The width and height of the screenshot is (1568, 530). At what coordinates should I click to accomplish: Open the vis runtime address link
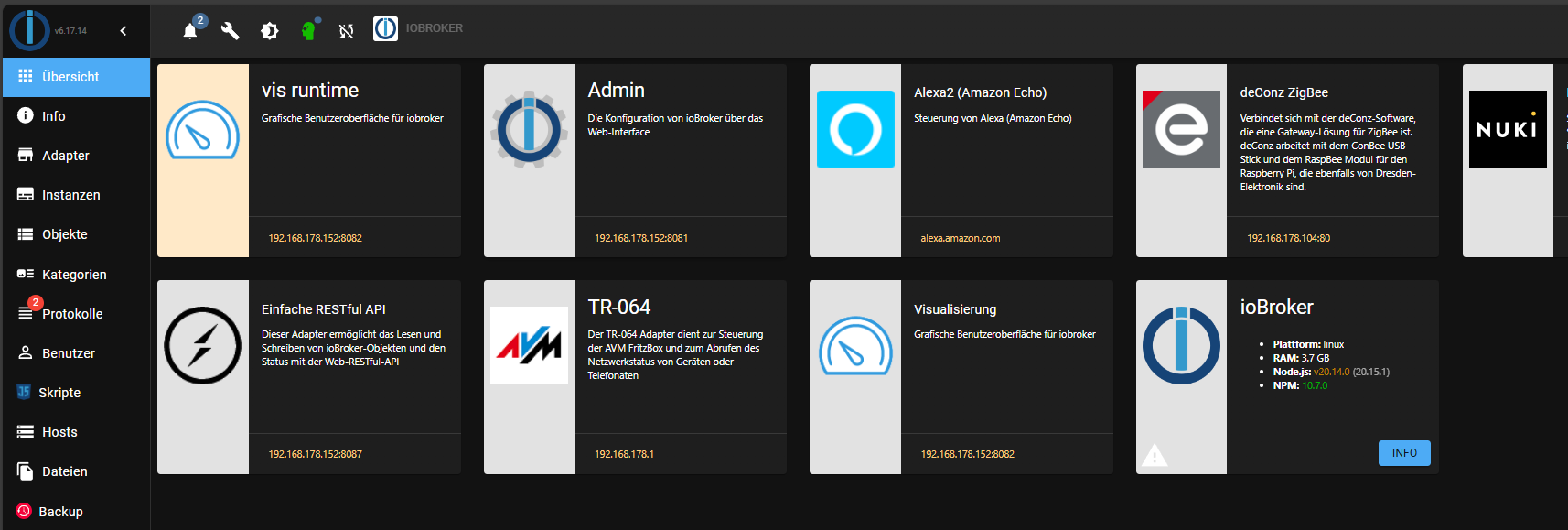click(316, 238)
